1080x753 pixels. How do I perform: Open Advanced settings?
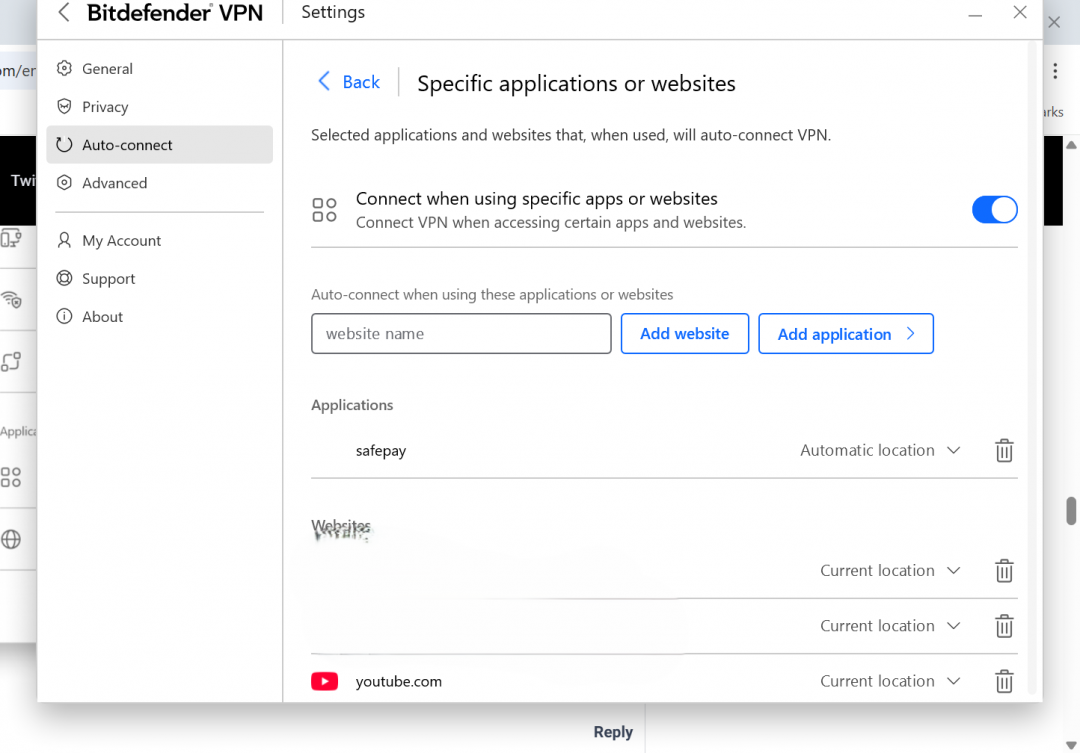point(160,183)
